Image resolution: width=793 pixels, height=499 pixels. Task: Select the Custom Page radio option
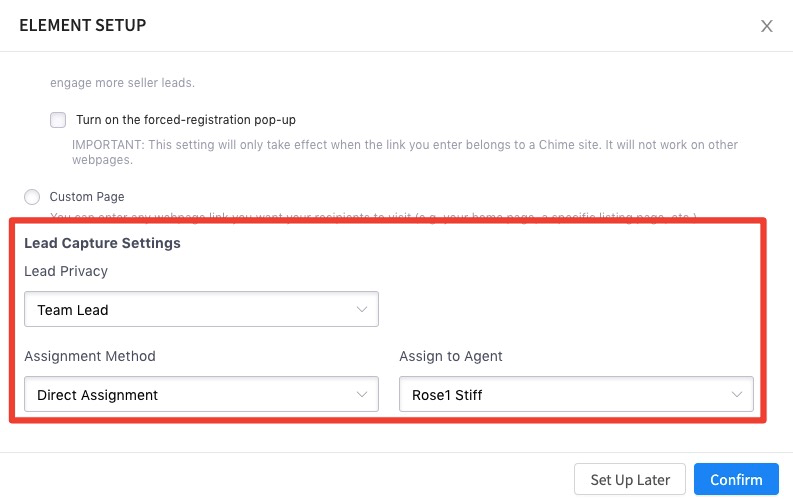tap(32, 197)
